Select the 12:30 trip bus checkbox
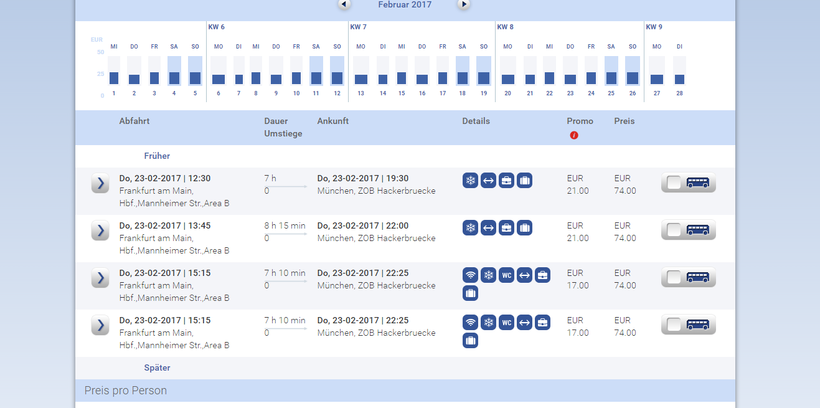The image size is (820, 408). (x=674, y=184)
